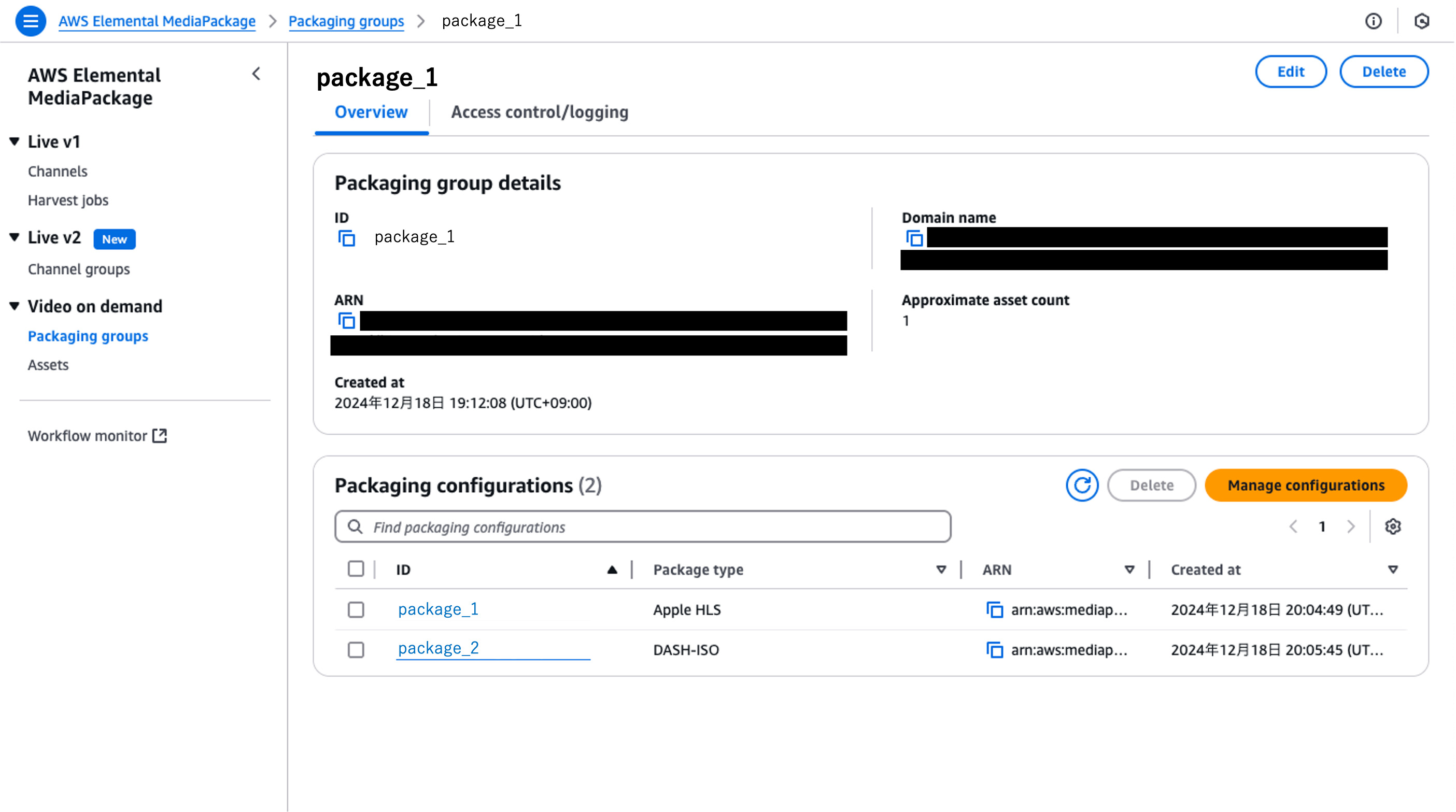Click page number 1 in pagination
The height and width of the screenshot is (812, 1456).
[x=1321, y=526]
